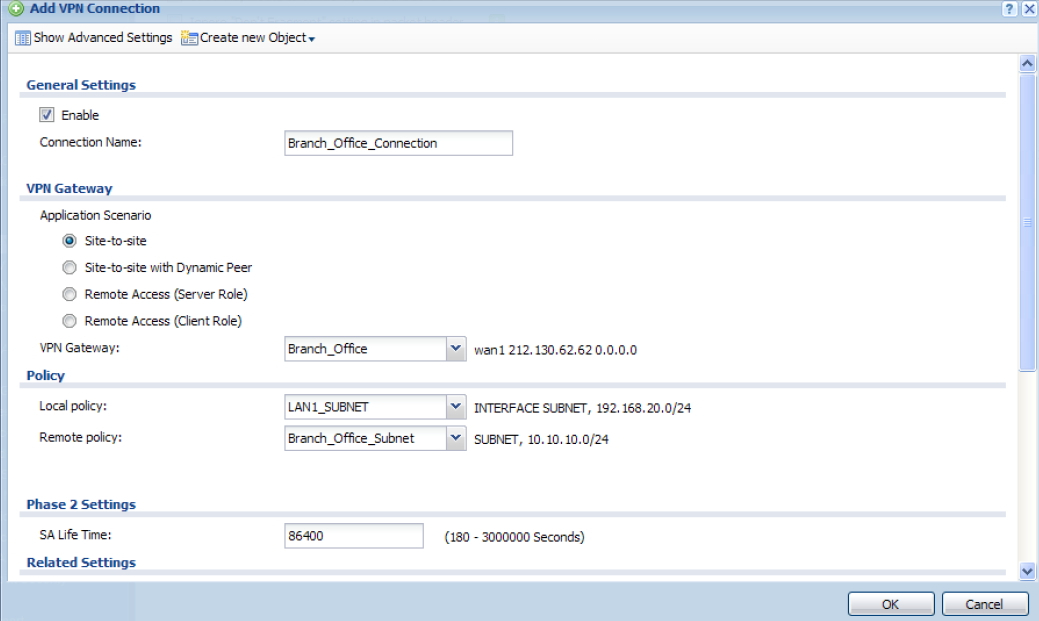Image resolution: width=1039 pixels, height=621 pixels.
Task: Click the INTERFACE SUBNET, 192.168.20.0/24 text
Action: pyautogui.click(x=582, y=408)
